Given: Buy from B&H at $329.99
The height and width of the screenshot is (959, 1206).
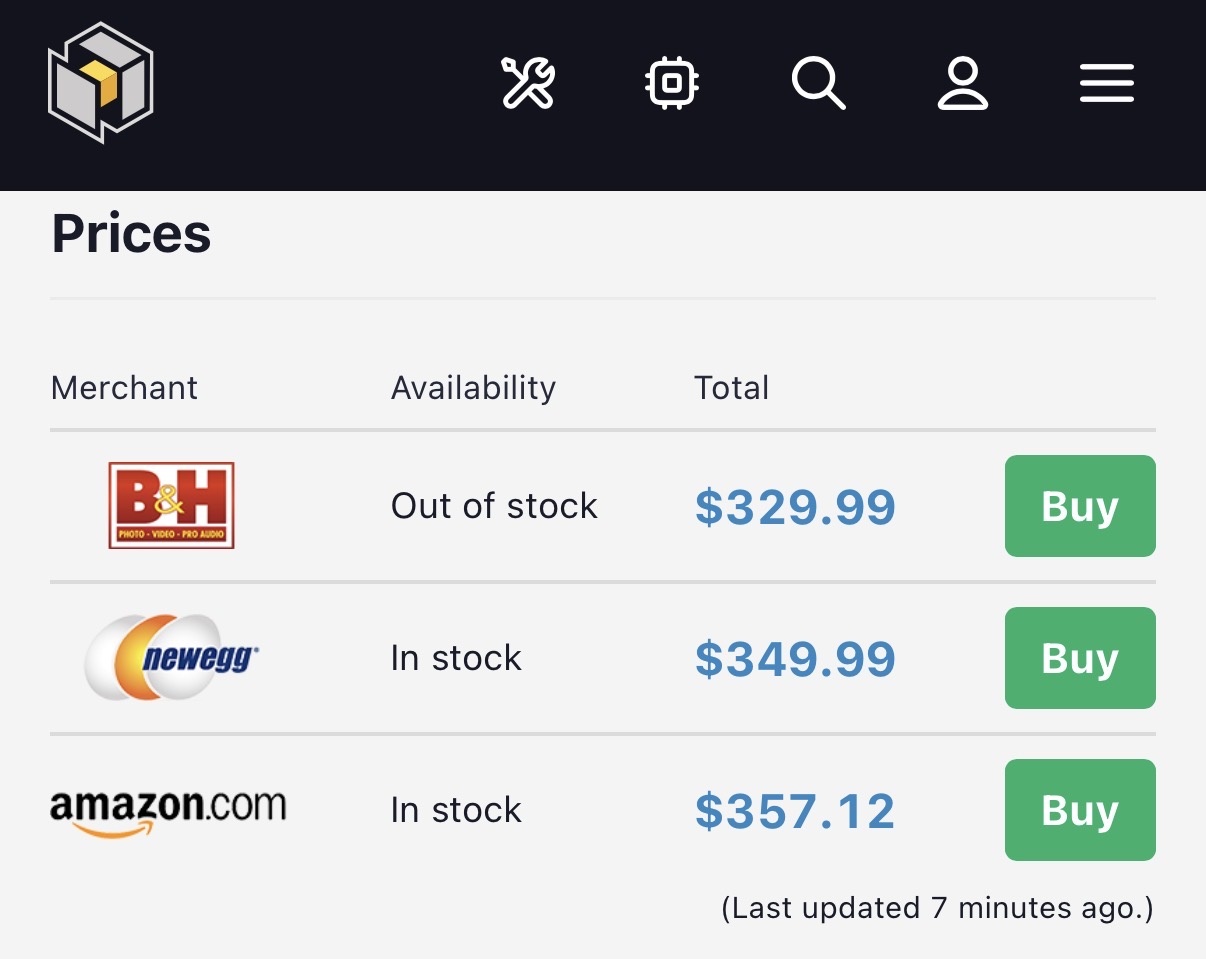Looking at the screenshot, I should click(1080, 506).
